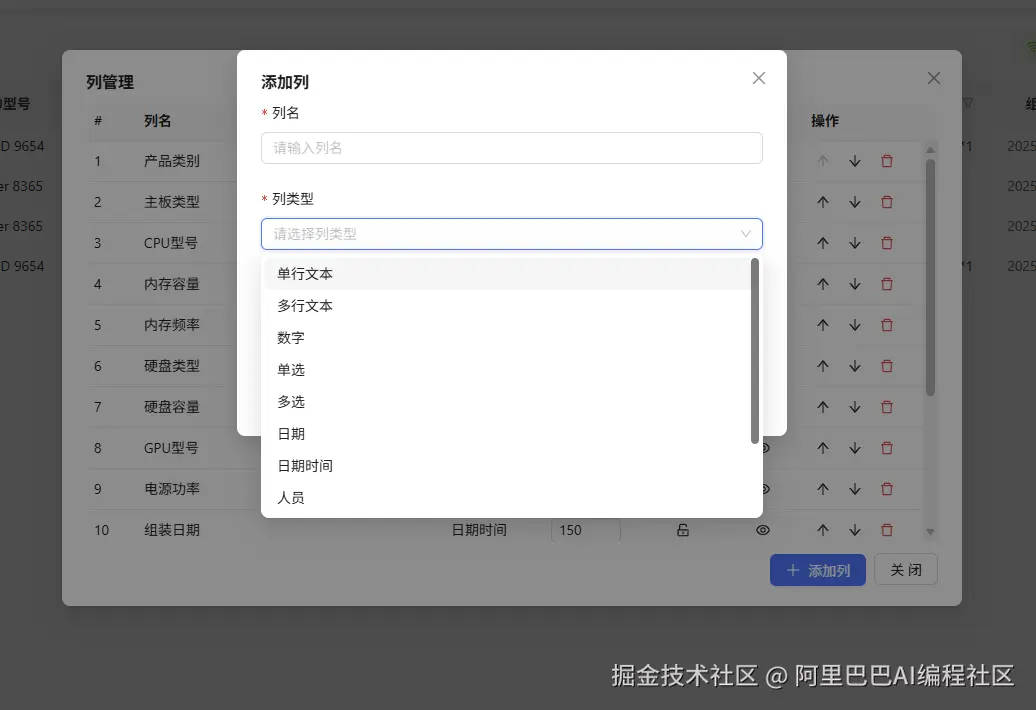Move GPU型号 column down
This screenshot has height=710, width=1036.
854,448
